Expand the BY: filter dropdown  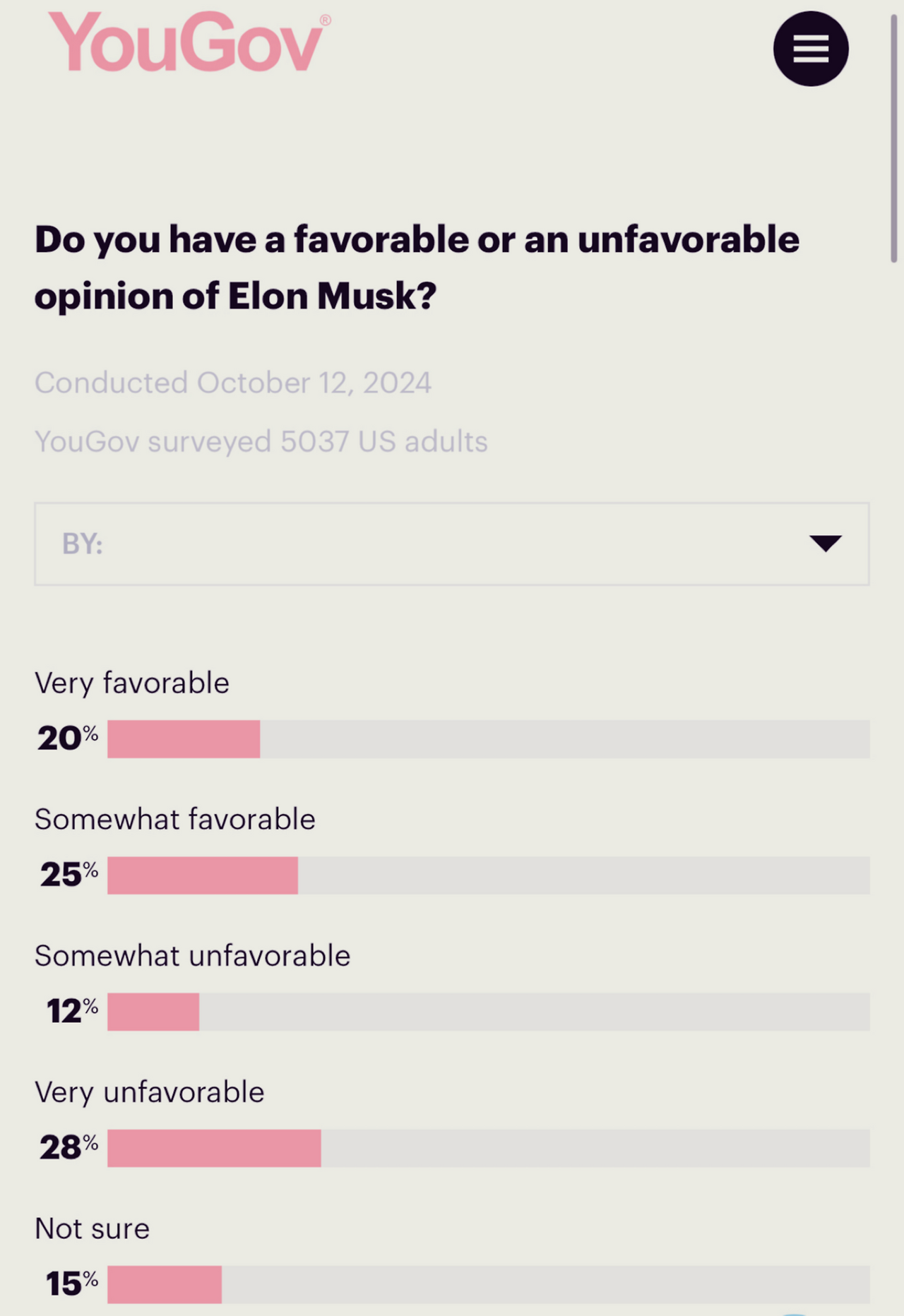[451, 544]
